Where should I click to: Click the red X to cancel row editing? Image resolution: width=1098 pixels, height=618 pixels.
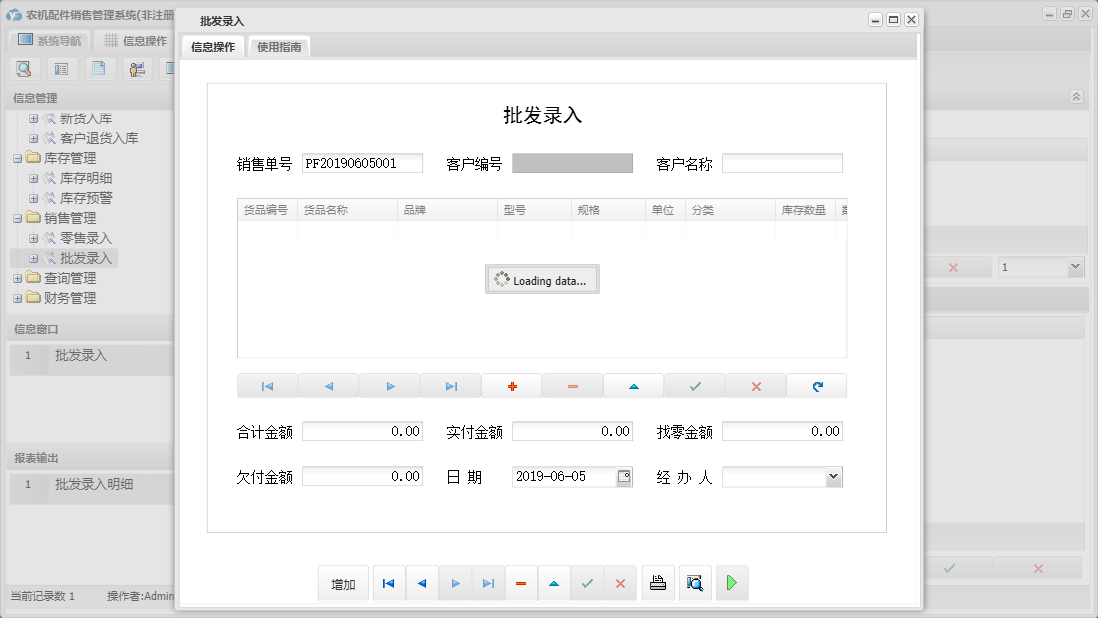(755, 385)
